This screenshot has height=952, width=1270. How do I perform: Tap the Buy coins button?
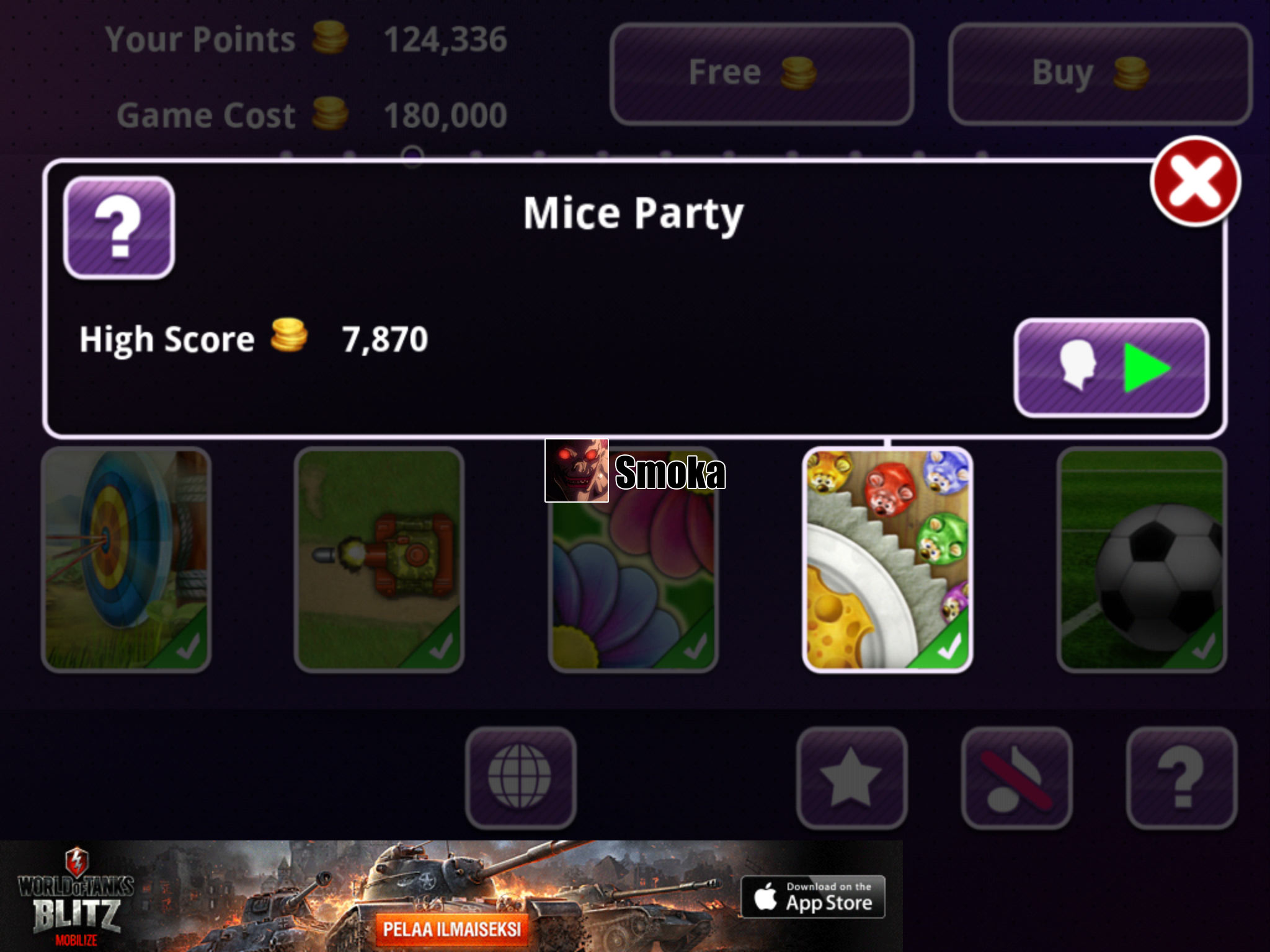coord(1100,74)
